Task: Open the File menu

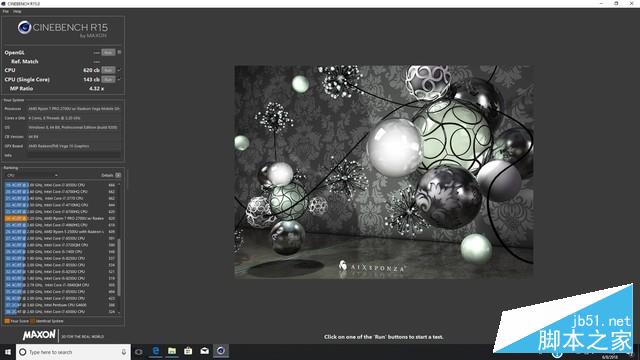Action: click(6, 11)
